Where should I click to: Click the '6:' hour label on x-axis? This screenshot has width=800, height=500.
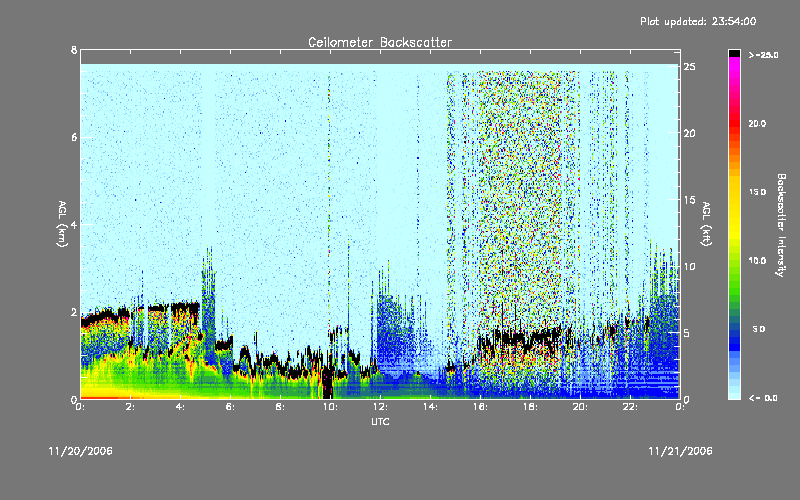tap(230, 407)
